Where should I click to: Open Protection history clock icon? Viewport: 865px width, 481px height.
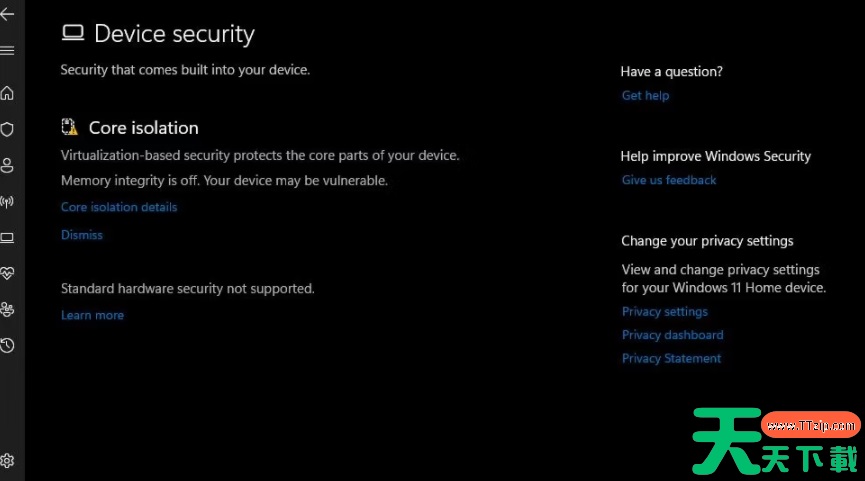tap(7, 346)
